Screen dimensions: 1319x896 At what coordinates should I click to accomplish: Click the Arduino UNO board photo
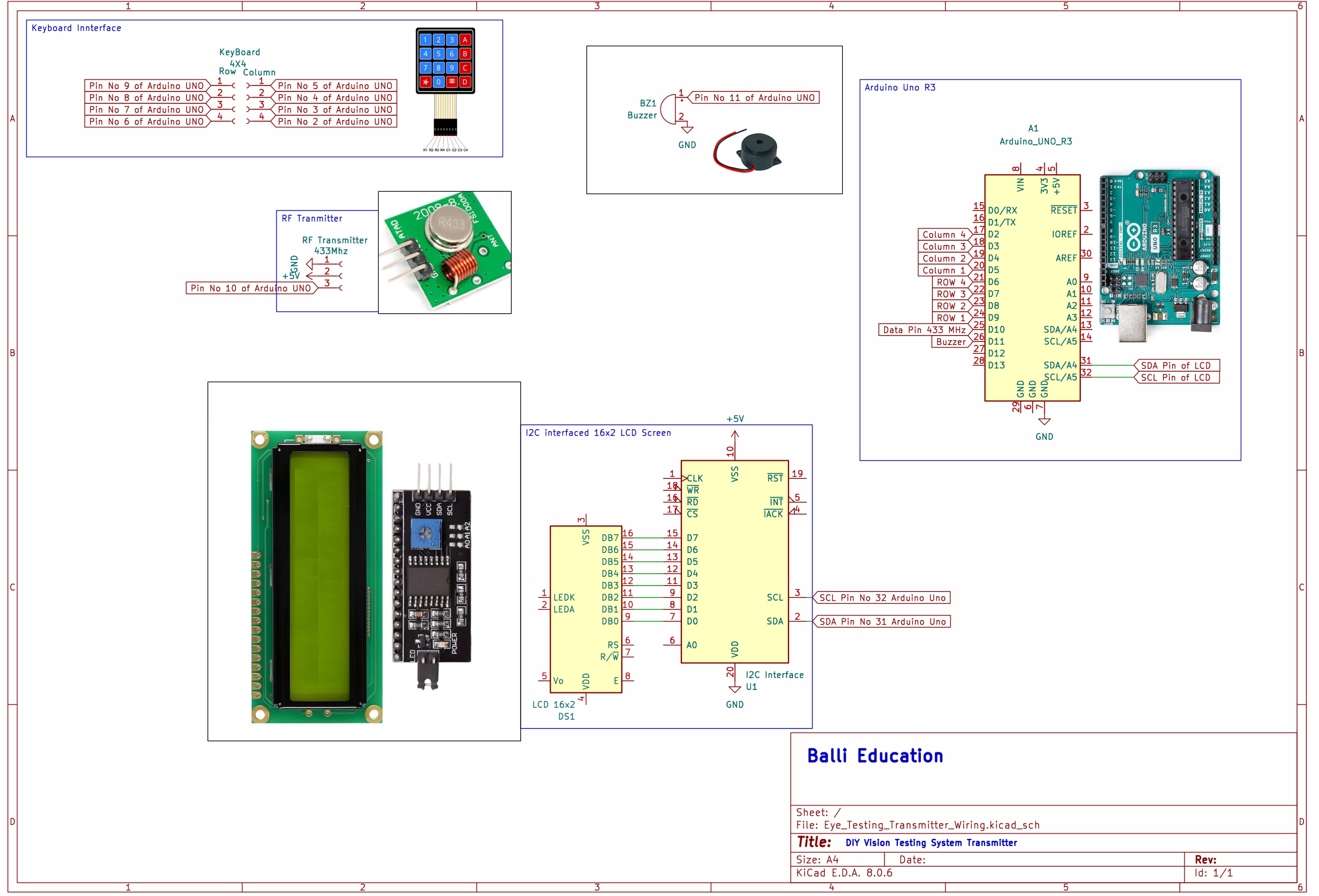(x=1160, y=255)
